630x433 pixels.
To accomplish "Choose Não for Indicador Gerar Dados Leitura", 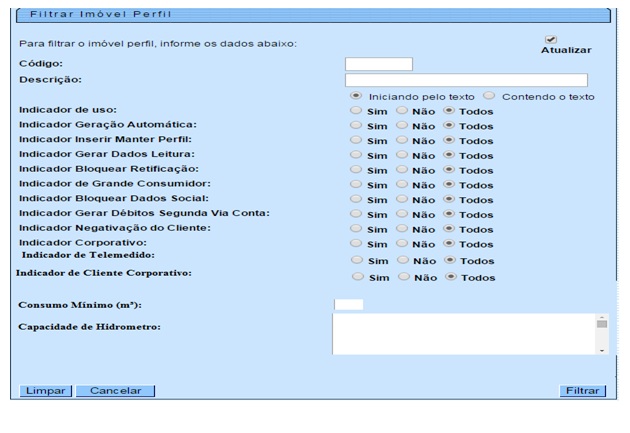I will point(402,155).
